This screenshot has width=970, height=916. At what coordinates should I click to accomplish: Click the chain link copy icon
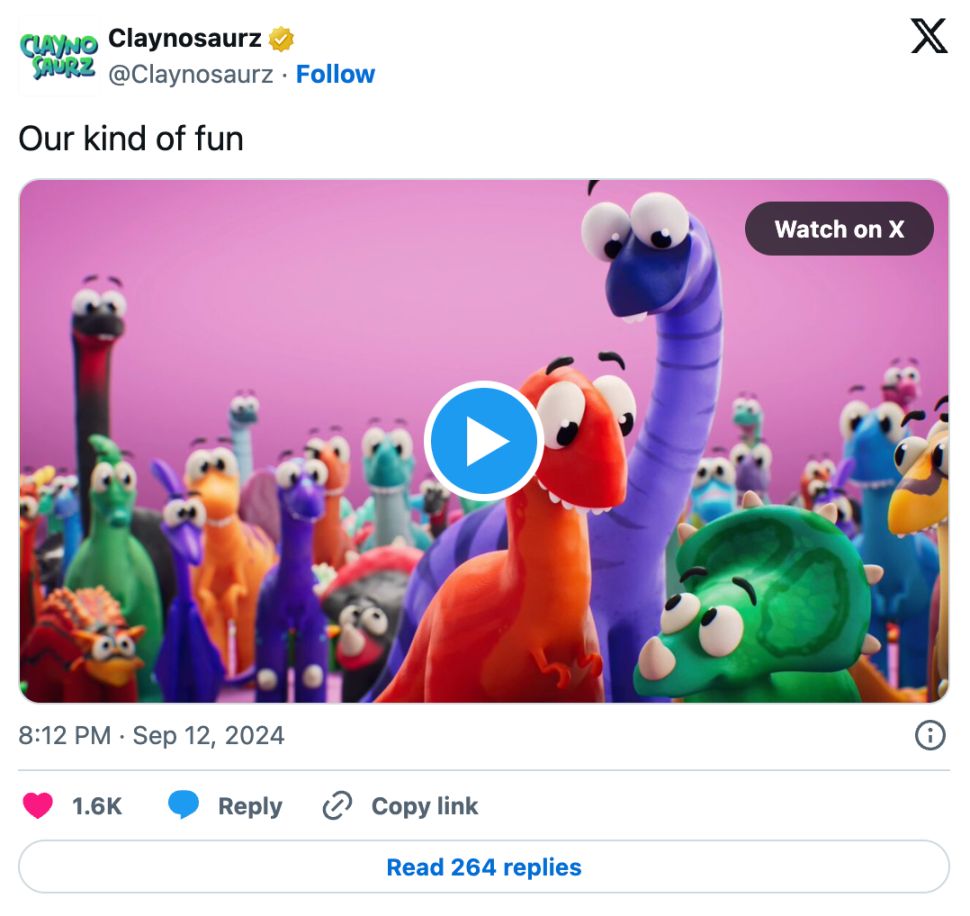pos(337,806)
